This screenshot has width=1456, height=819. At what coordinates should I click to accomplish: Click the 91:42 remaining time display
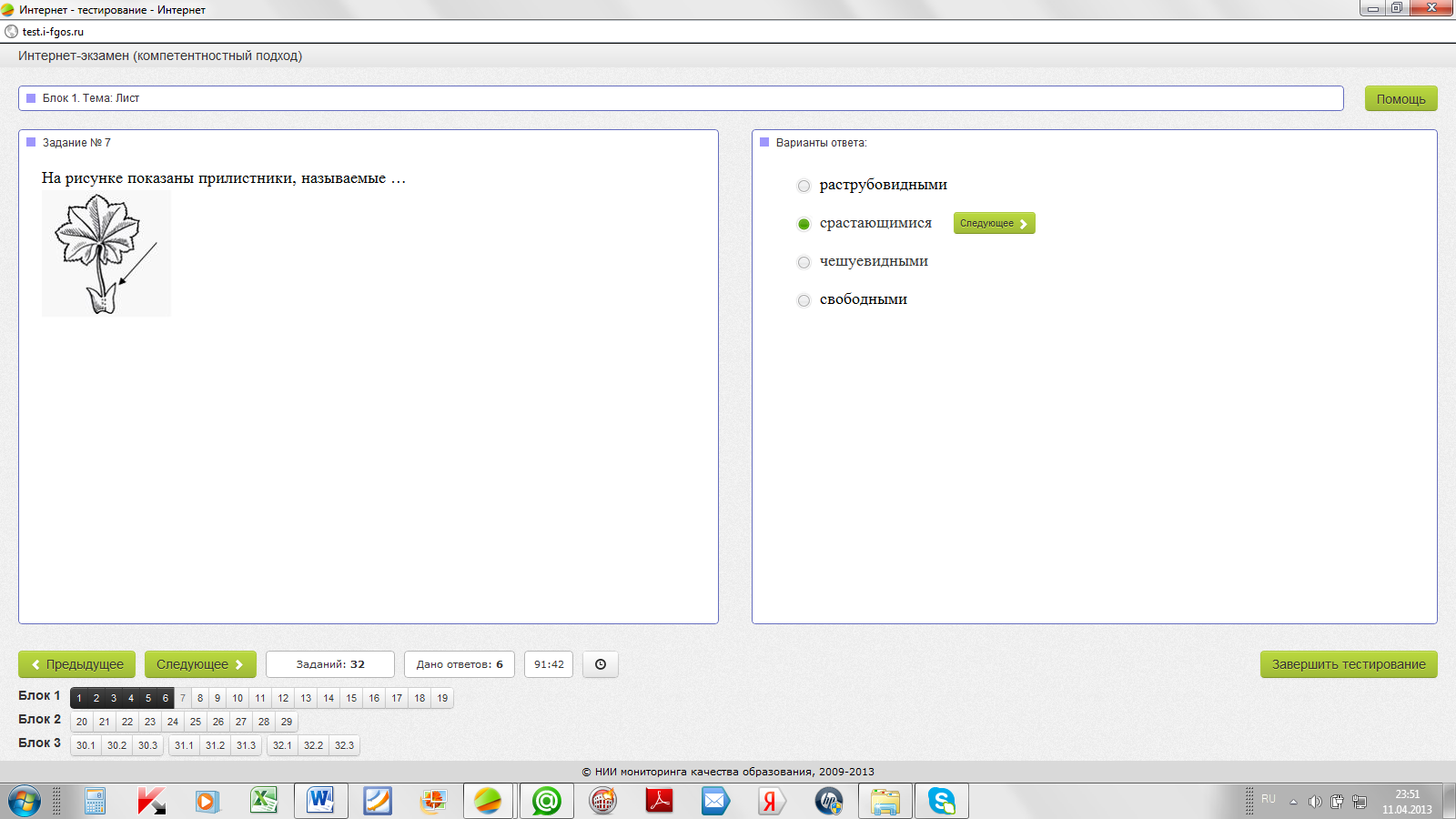click(549, 664)
